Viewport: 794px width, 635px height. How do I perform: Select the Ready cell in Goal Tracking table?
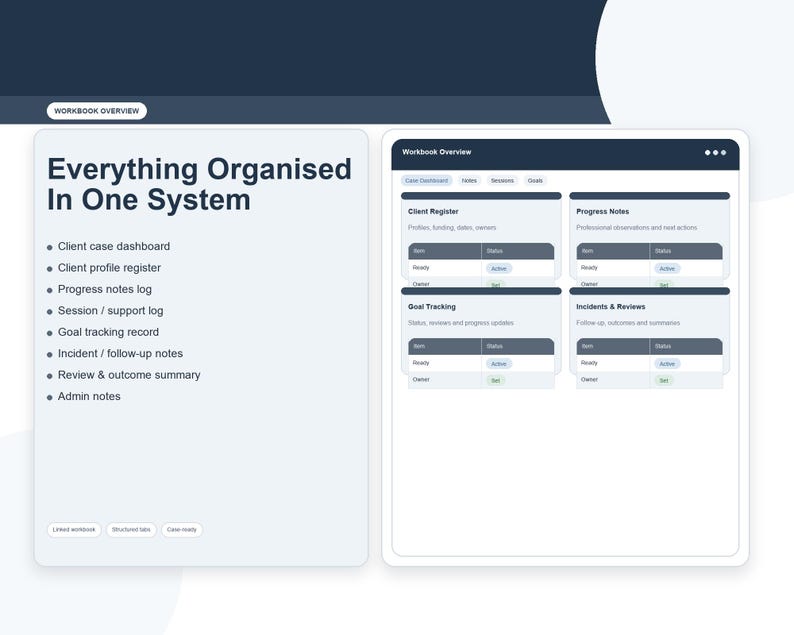pos(445,363)
